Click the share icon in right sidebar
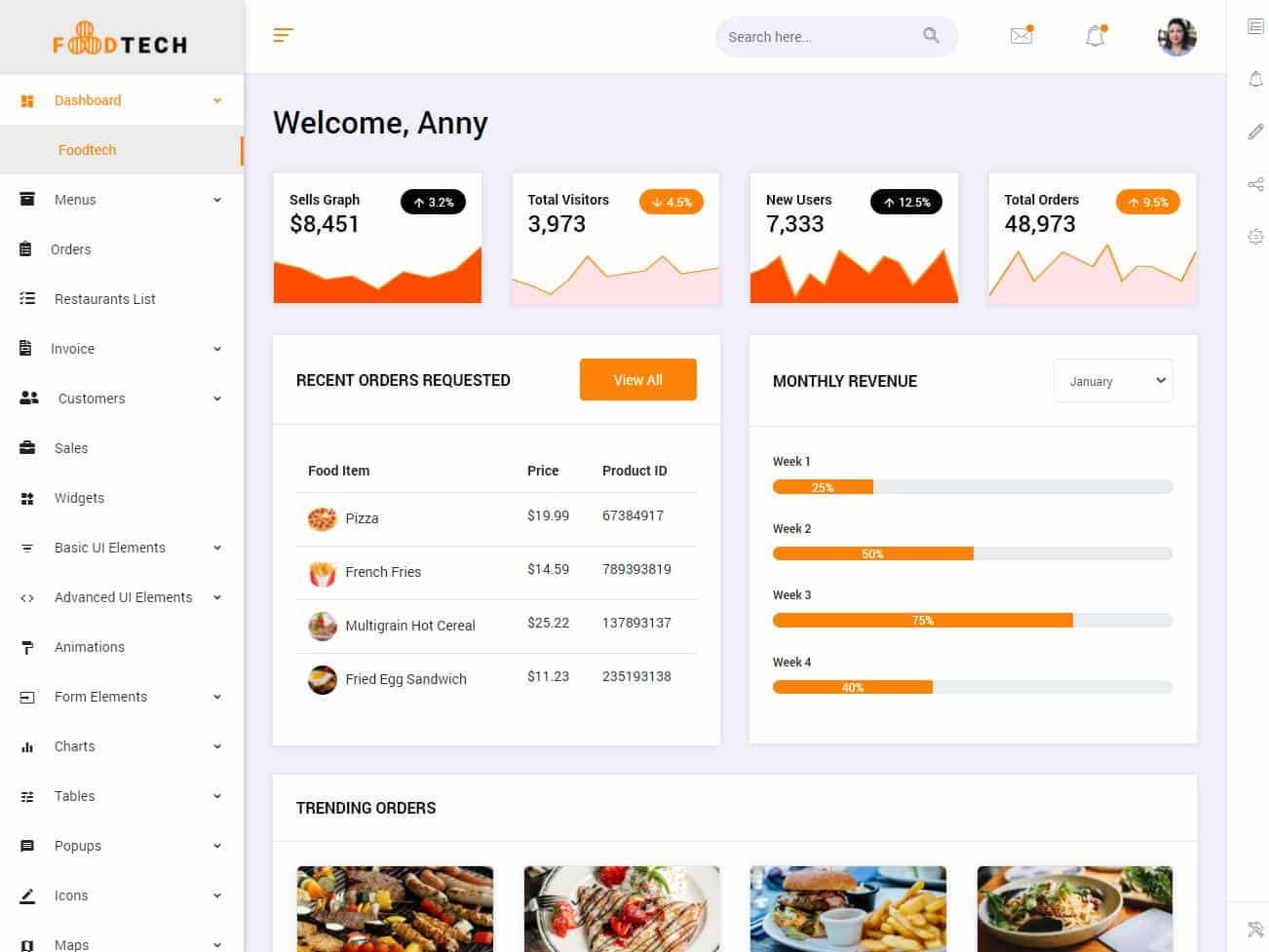Screen dimensions: 1269x952 pos(1255,184)
